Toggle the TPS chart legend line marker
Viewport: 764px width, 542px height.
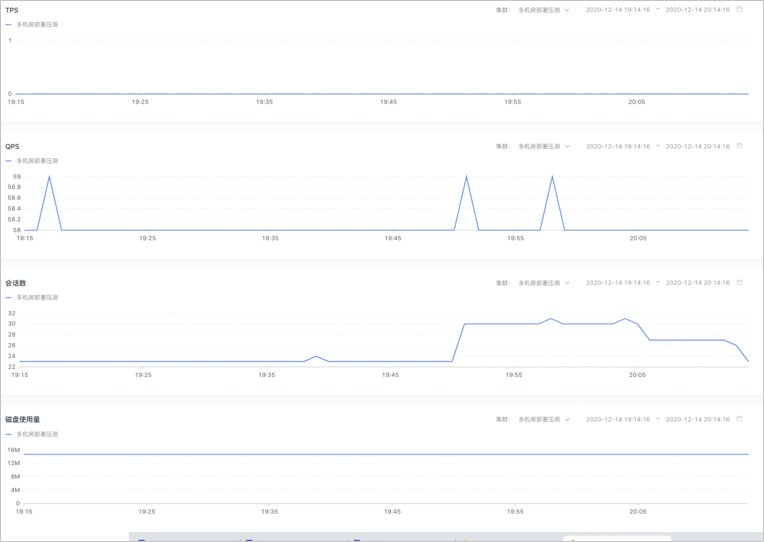9,24
